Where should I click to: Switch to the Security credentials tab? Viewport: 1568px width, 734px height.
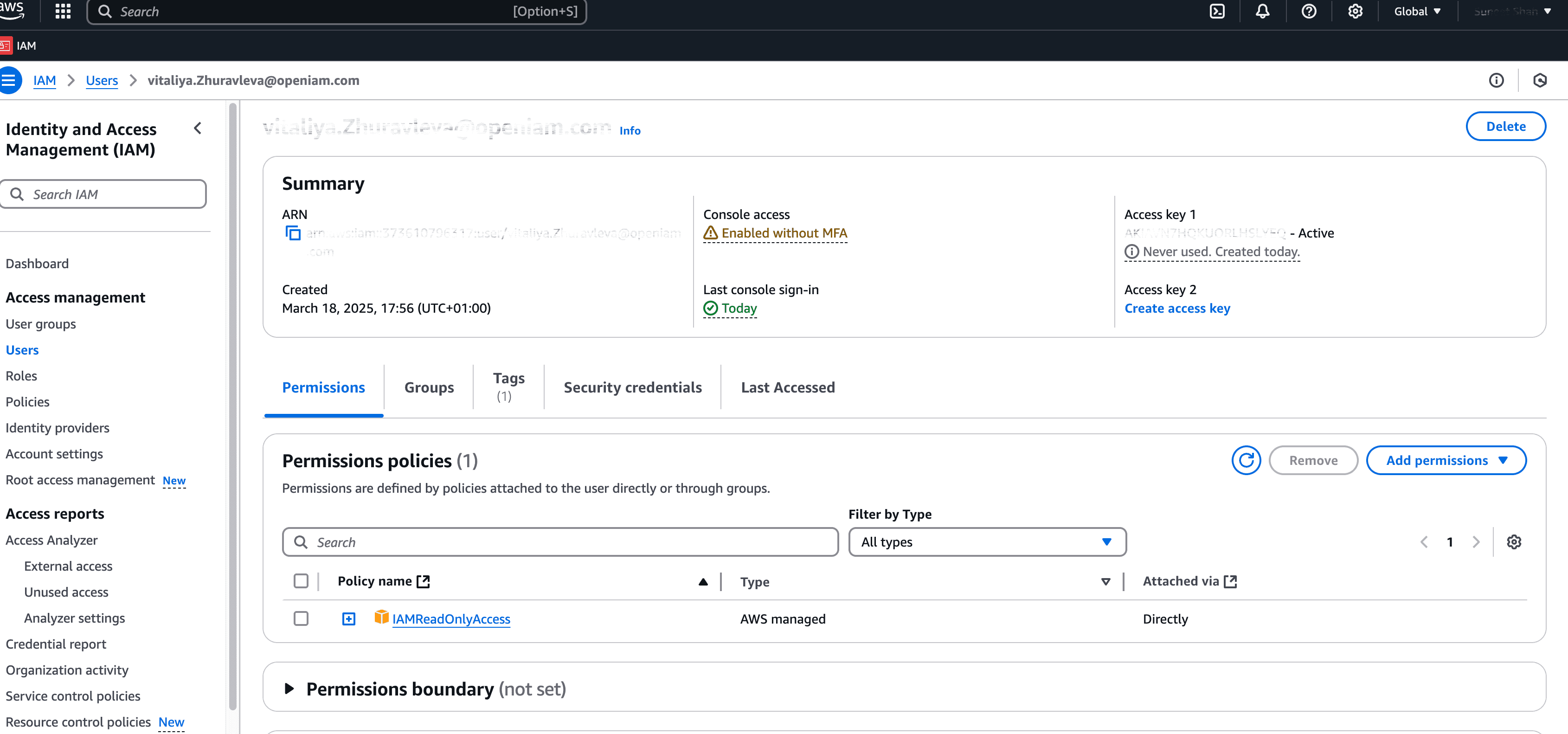[632, 388]
